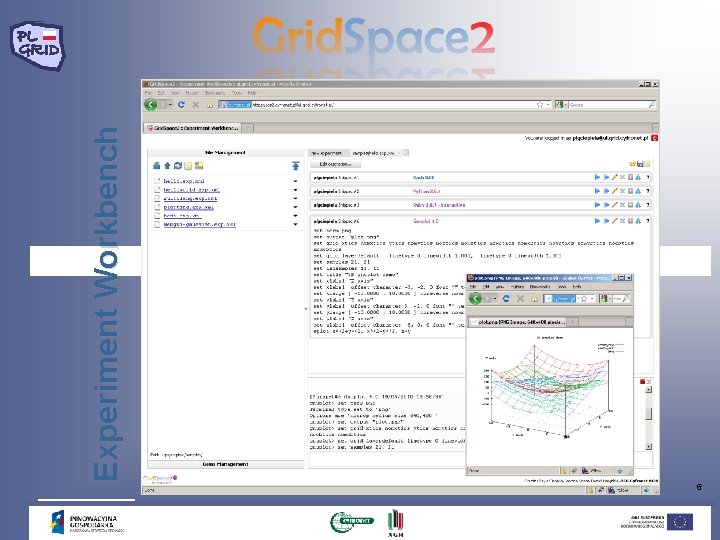Click the 3D gnuplot surface image in the popup window
The width and height of the screenshot is (720, 540).
549,386
